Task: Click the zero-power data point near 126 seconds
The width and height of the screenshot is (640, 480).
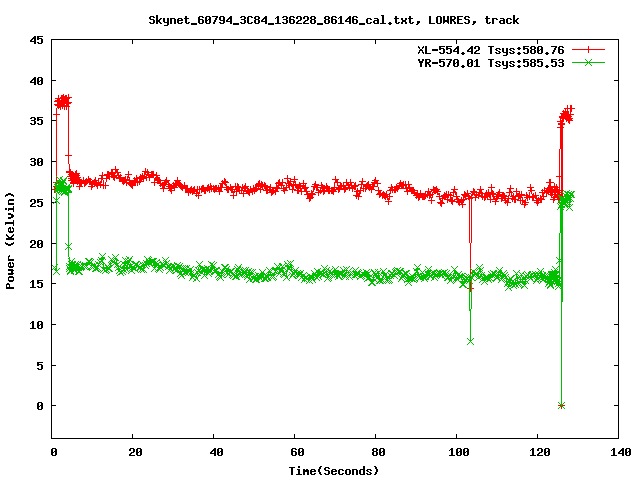Action: coord(561,406)
